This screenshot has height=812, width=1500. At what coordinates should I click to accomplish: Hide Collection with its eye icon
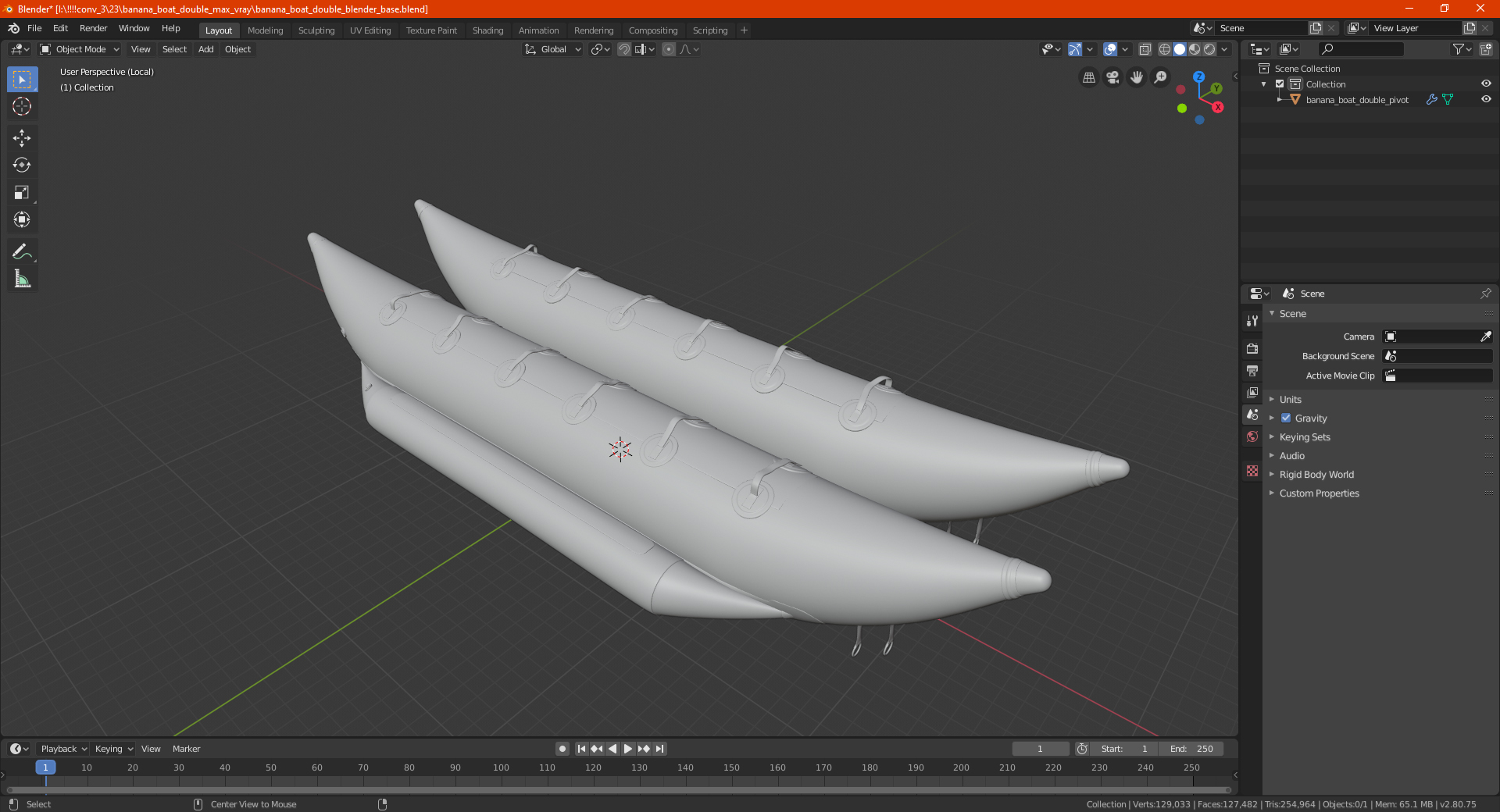(1486, 84)
